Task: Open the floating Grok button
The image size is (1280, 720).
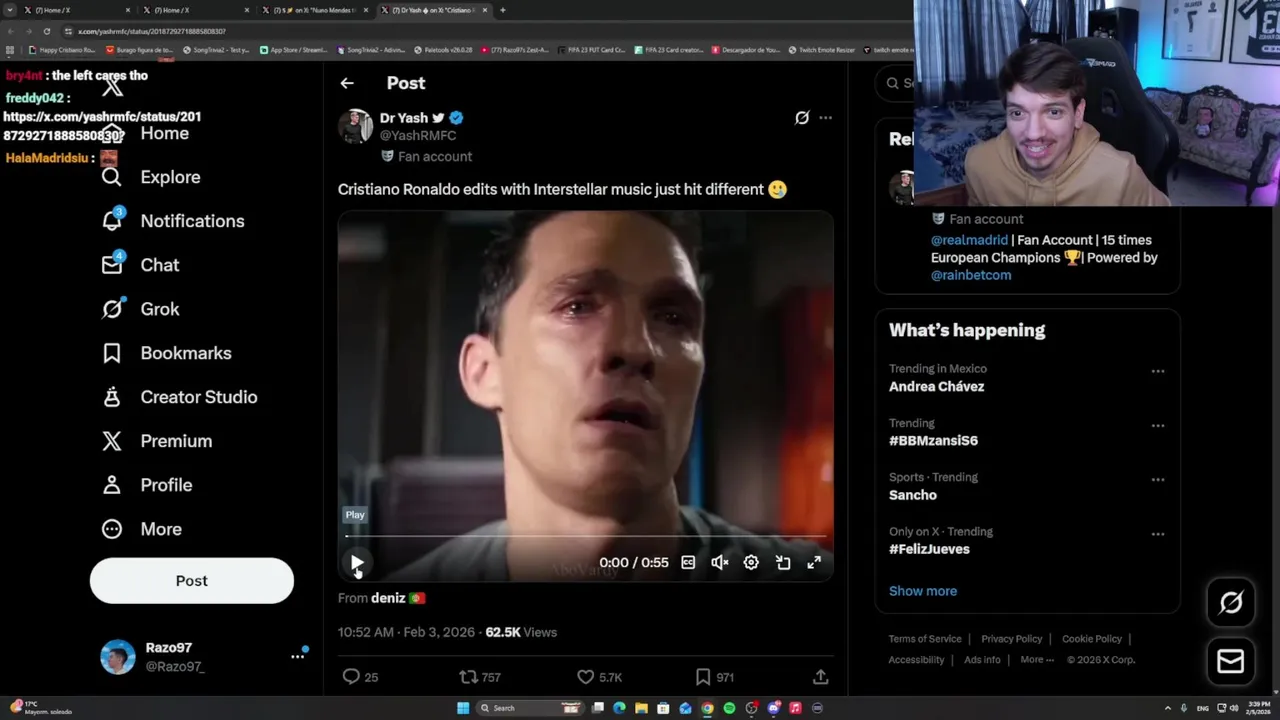Action: click(1231, 602)
